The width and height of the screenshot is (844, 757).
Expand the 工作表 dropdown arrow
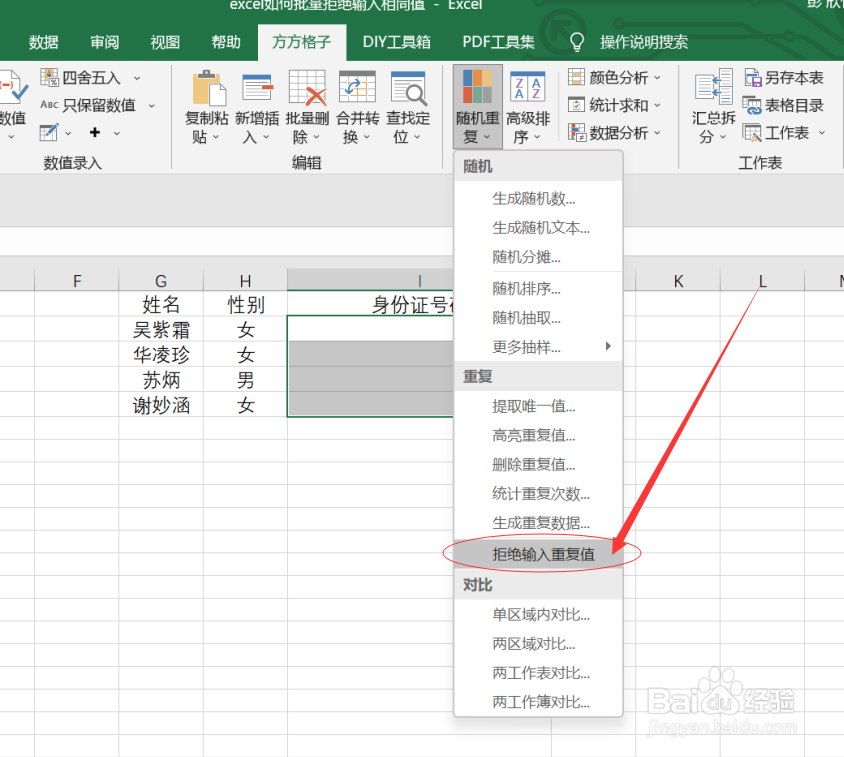tap(822, 132)
